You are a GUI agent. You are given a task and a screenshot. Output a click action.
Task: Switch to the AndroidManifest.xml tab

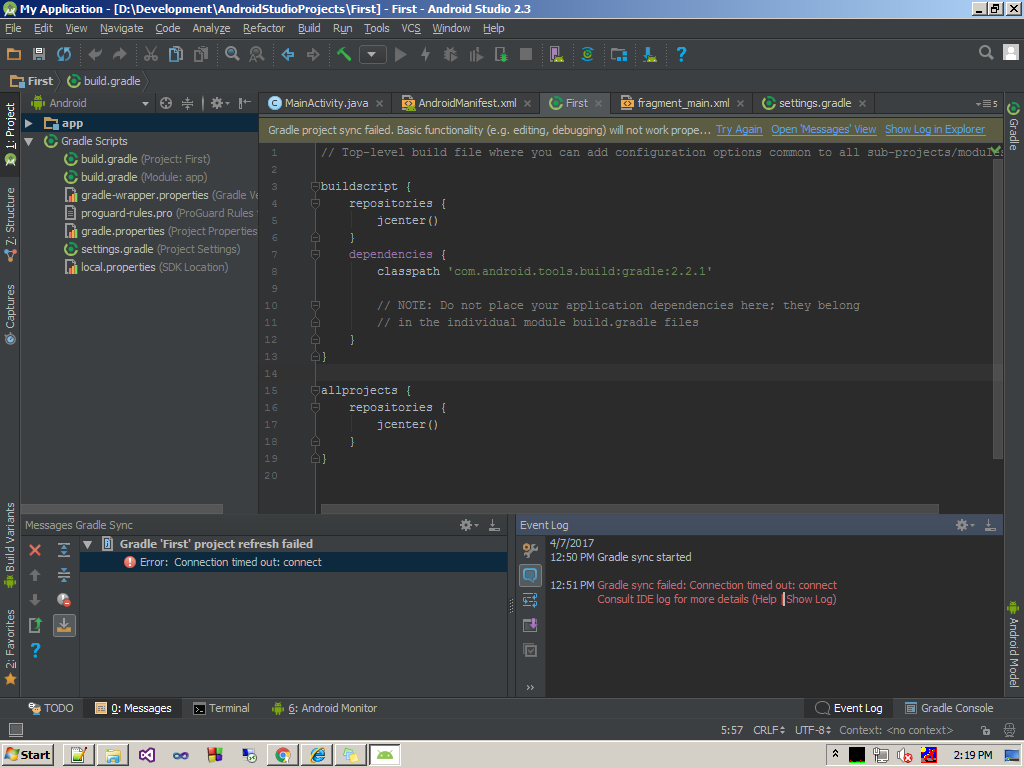click(x=466, y=103)
